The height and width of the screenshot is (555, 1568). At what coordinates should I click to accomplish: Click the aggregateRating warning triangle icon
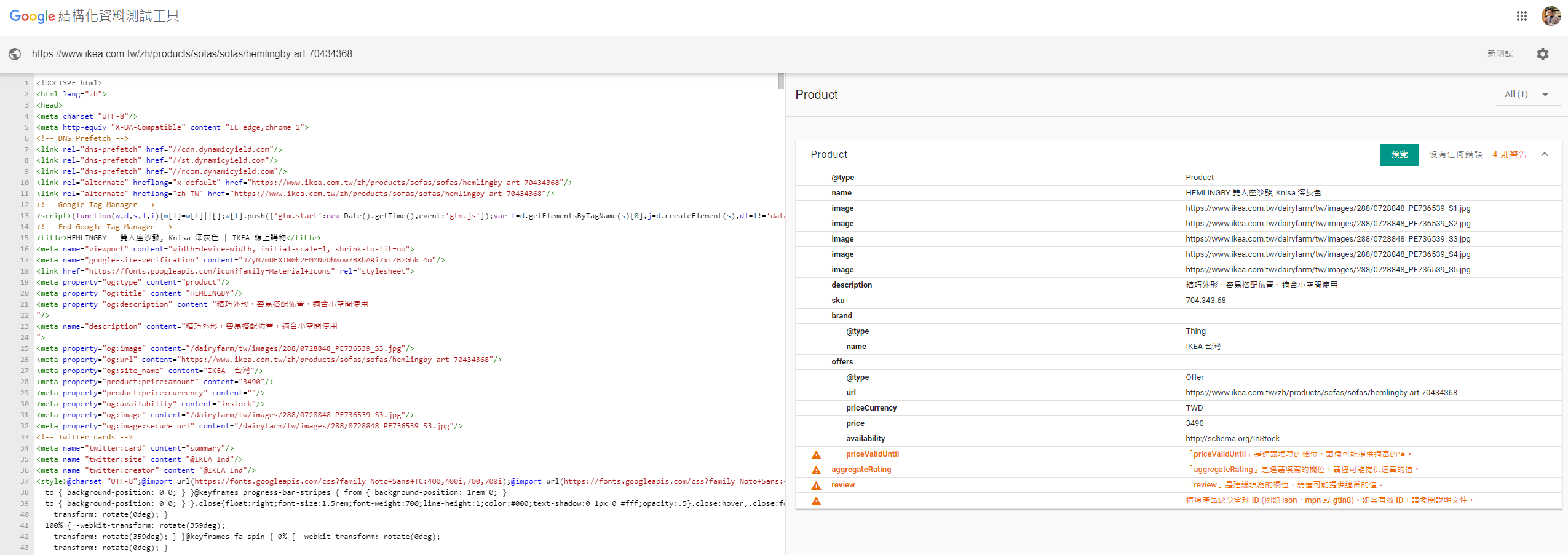816,470
